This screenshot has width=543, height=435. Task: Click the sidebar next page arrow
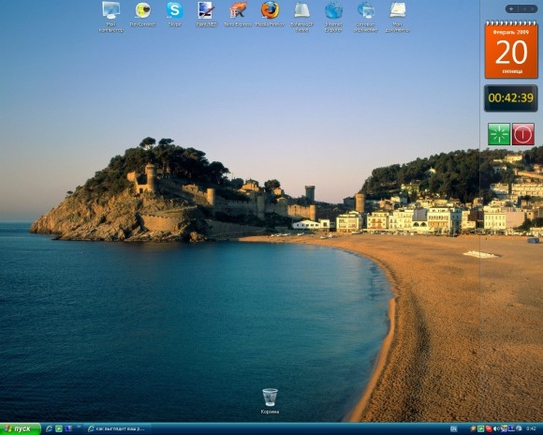coord(532,9)
